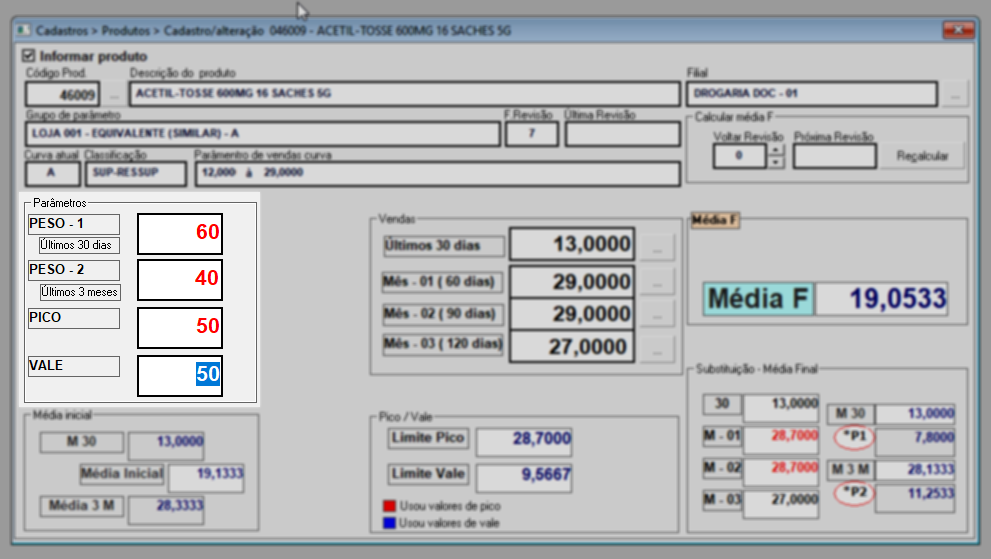Click the Últimos 3 meses label
Screen dimensions: 991x559
[x=80, y=292]
